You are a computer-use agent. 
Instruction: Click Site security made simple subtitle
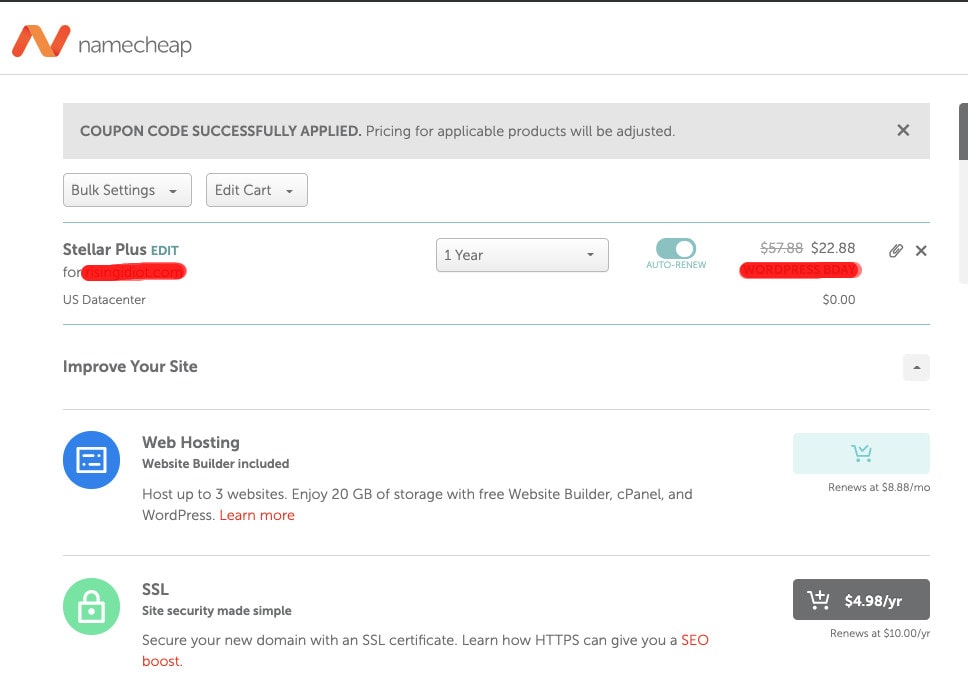[217, 611]
